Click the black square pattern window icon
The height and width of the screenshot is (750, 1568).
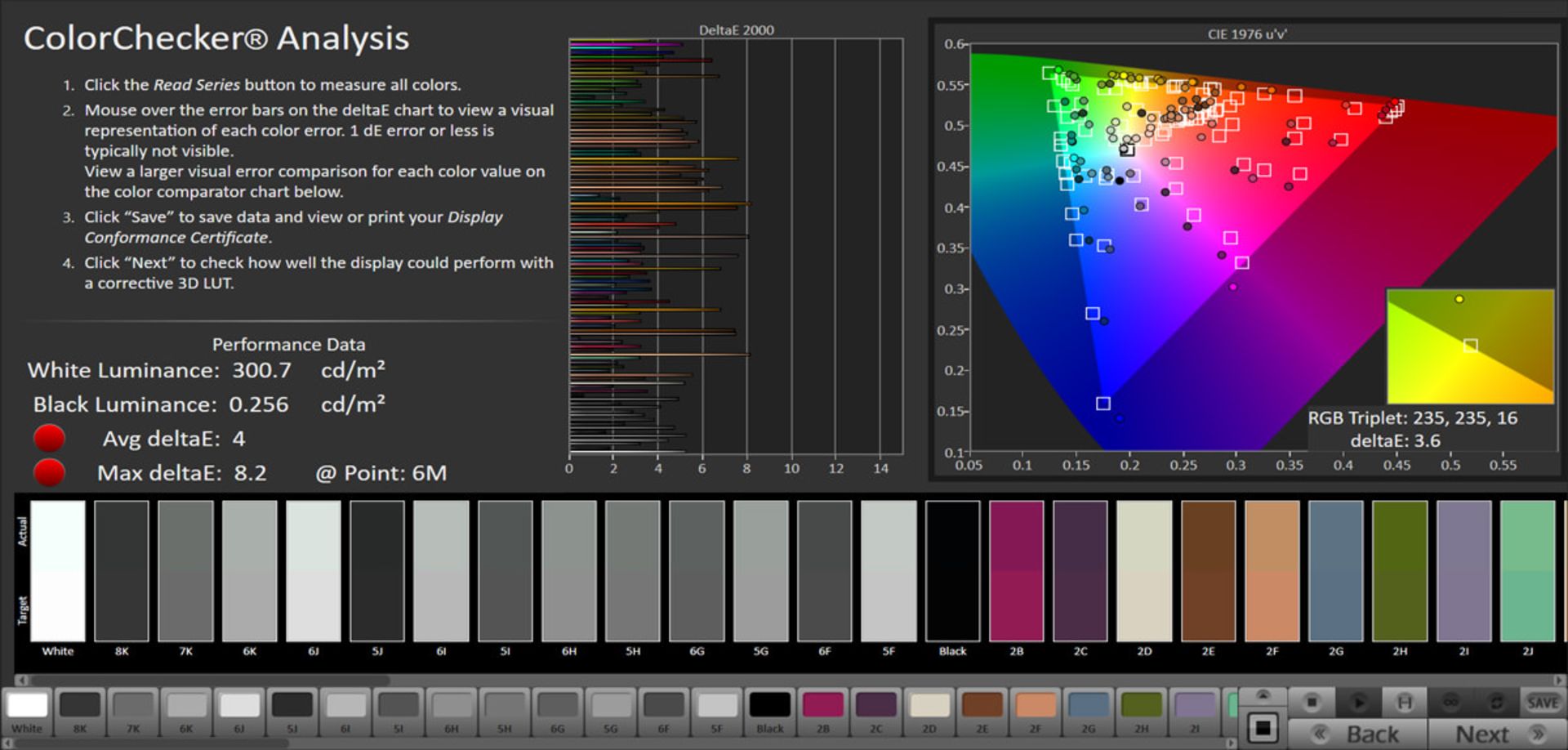1263,728
